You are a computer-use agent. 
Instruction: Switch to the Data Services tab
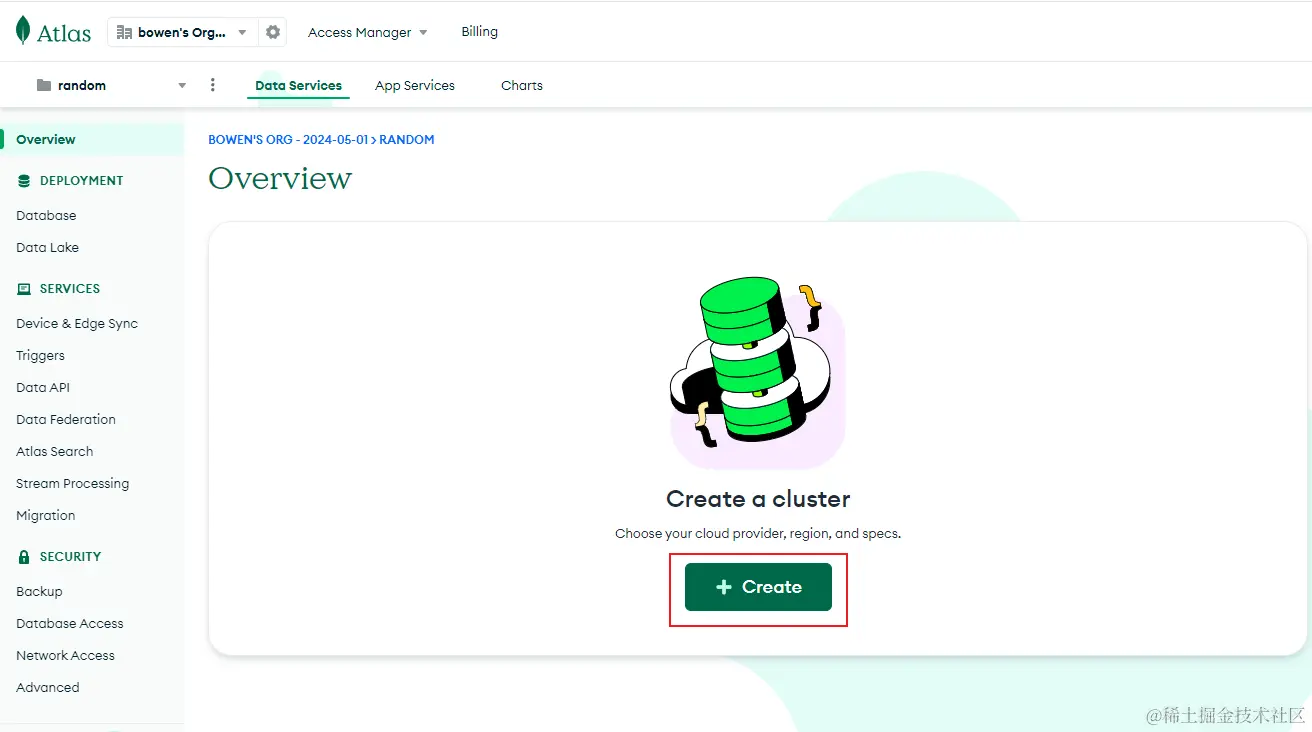click(298, 85)
